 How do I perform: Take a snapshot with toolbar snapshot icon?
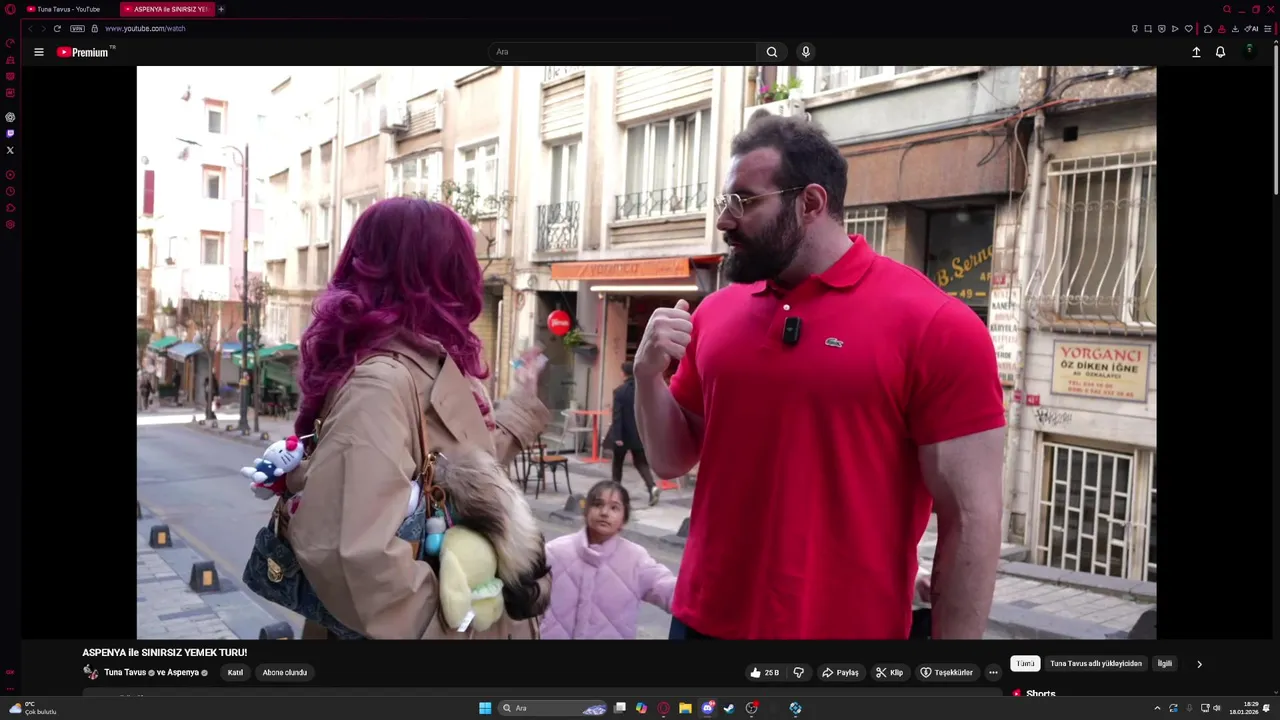pyautogui.click(x=1148, y=29)
